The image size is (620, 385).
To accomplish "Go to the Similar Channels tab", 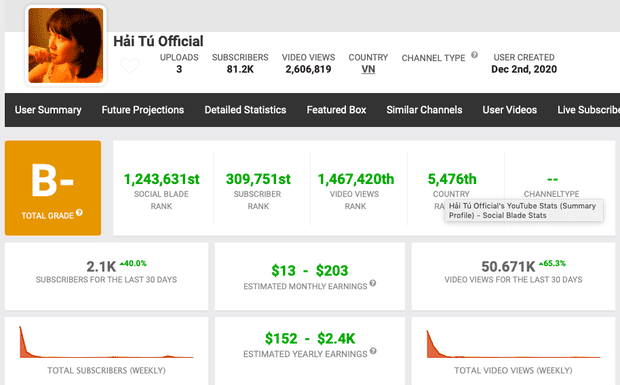I will point(424,110).
